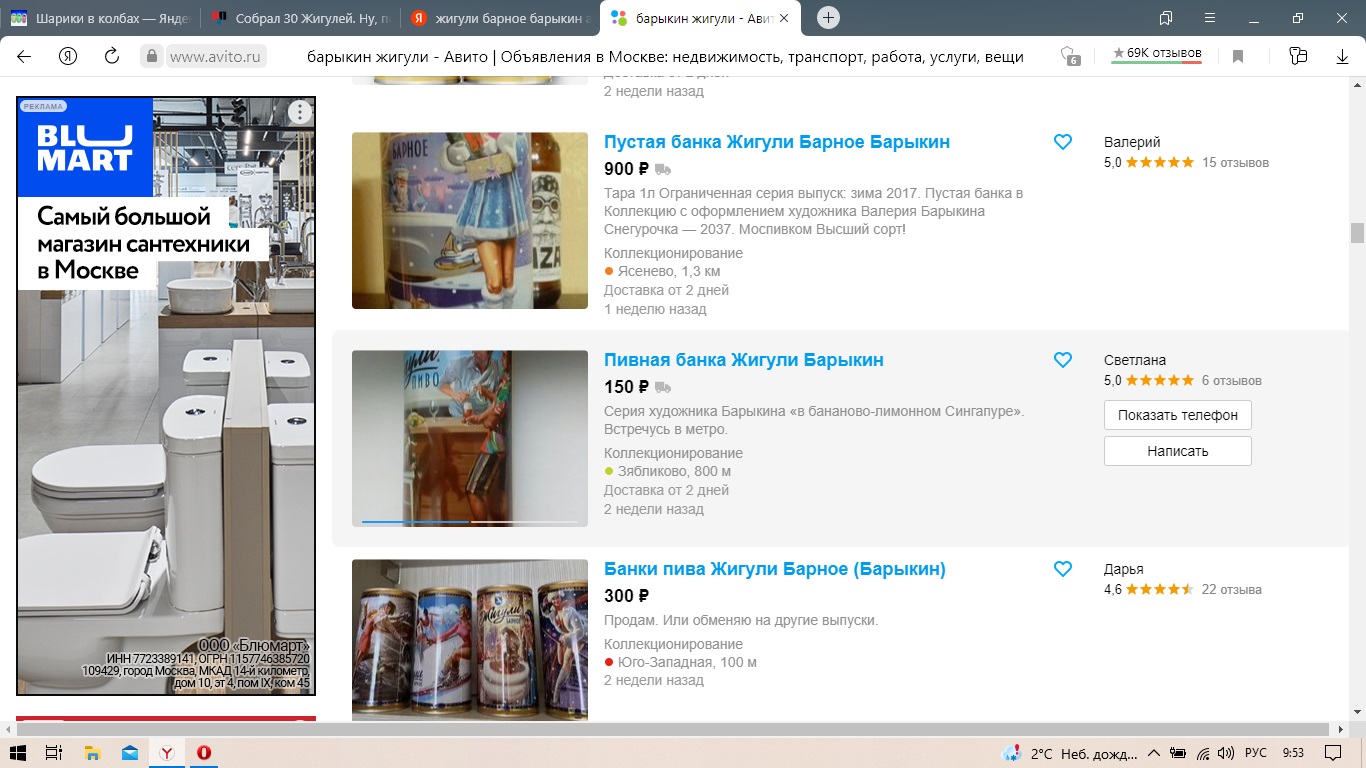This screenshot has width=1366, height=768.
Task: Go back using the browser back arrow
Action: coord(24,56)
